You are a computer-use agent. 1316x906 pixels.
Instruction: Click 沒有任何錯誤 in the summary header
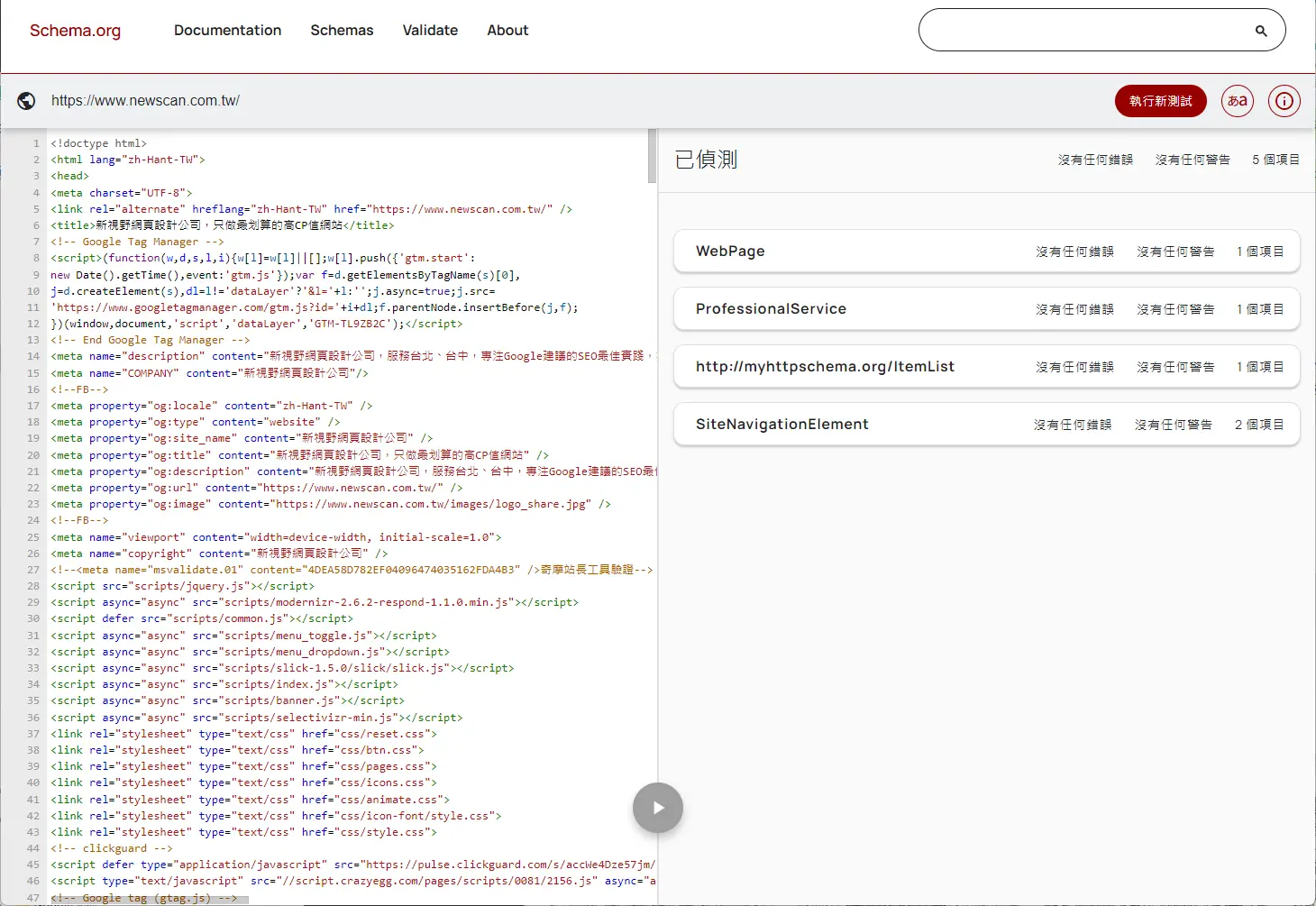[1095, 160]
